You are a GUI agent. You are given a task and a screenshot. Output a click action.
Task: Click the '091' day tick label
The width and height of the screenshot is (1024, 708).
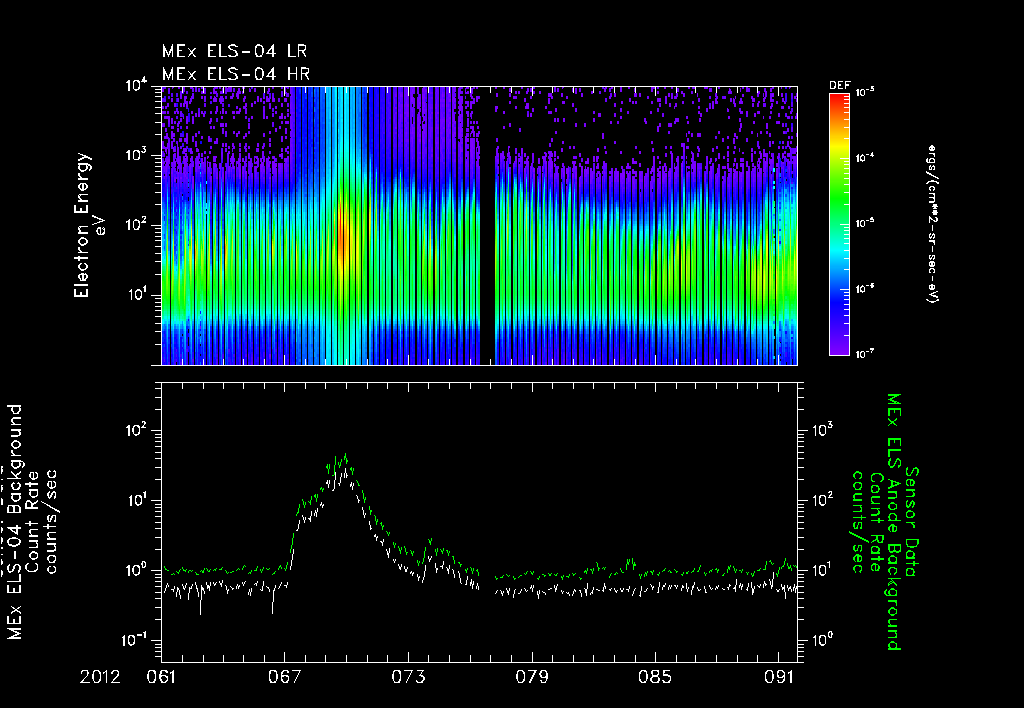pyautogui.click(x=778, y=677)
